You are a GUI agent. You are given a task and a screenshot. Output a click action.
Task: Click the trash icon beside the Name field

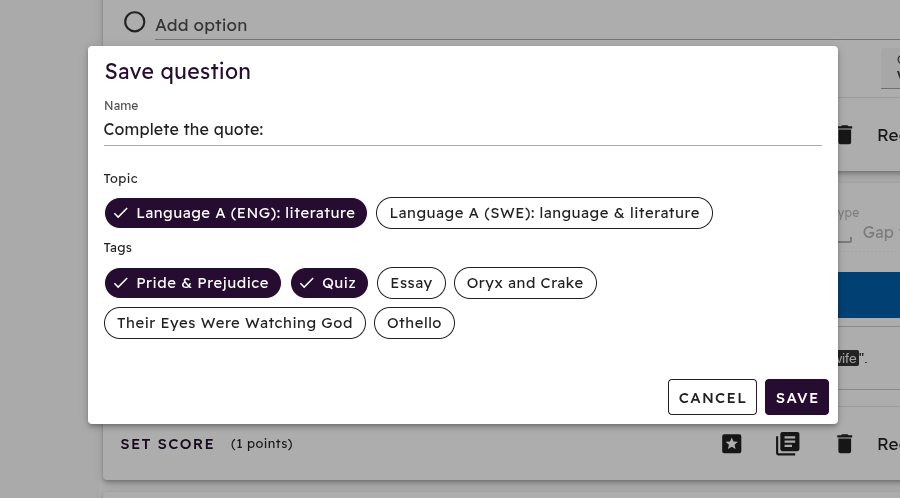click(x=844, y=135)
